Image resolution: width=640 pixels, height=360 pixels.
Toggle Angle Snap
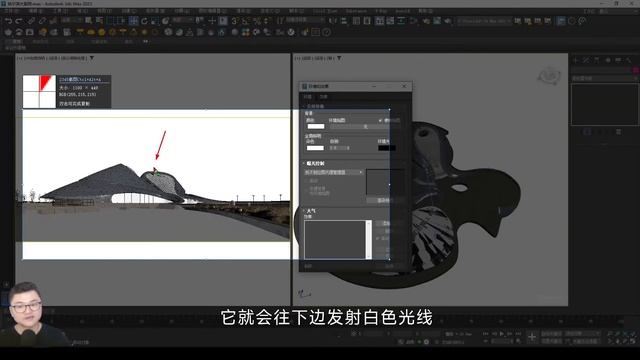tap(245, 20)
